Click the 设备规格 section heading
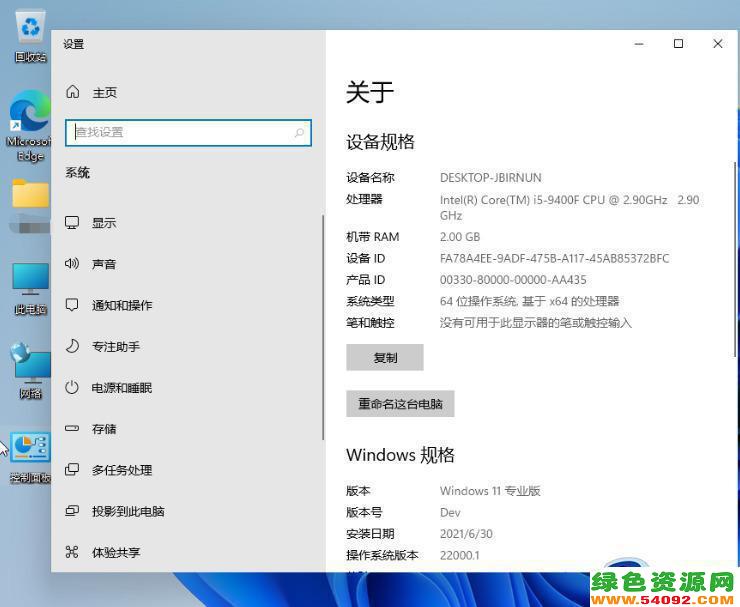Image resolution: width=740 pixels, height=607 pixels. (380, 142)
